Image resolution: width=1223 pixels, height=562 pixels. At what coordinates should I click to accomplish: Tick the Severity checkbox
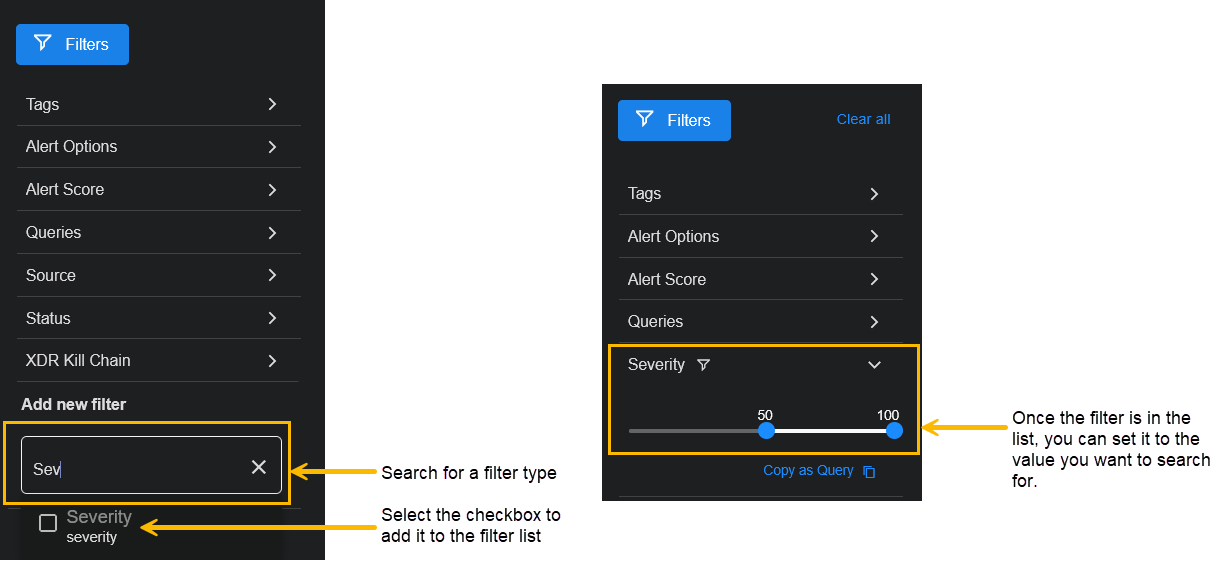(48, 523)
